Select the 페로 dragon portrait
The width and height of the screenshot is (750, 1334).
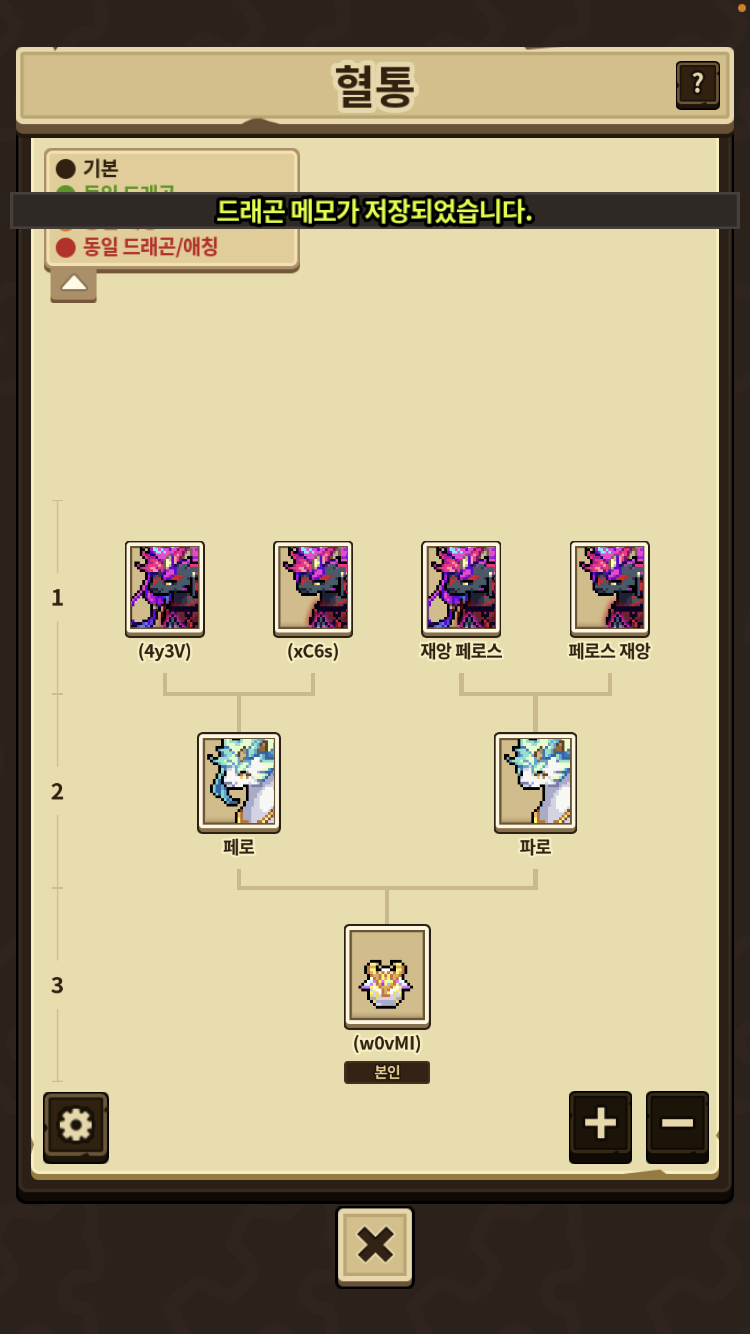(239, 782)
